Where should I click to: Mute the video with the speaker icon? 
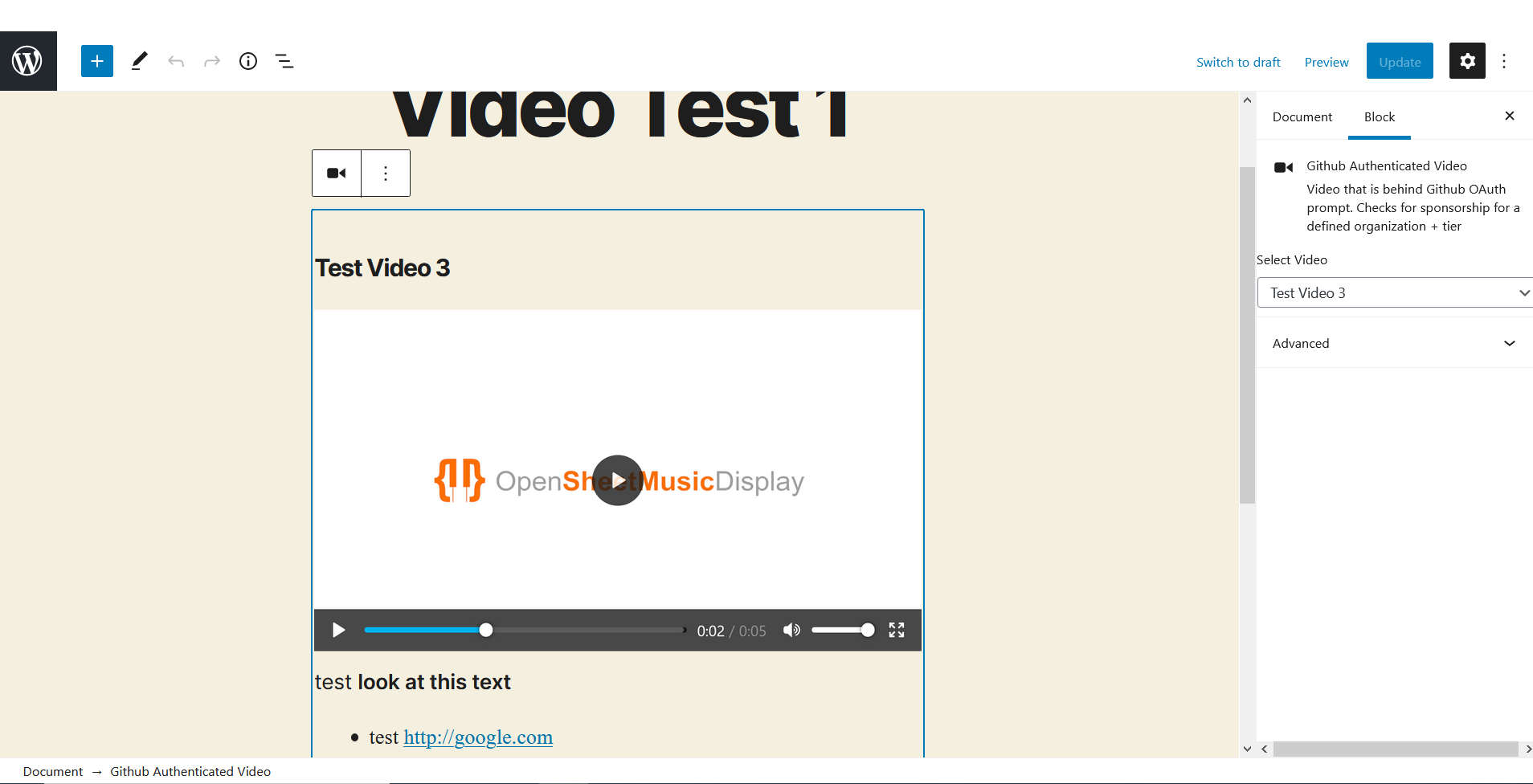(x=791, y=631)
